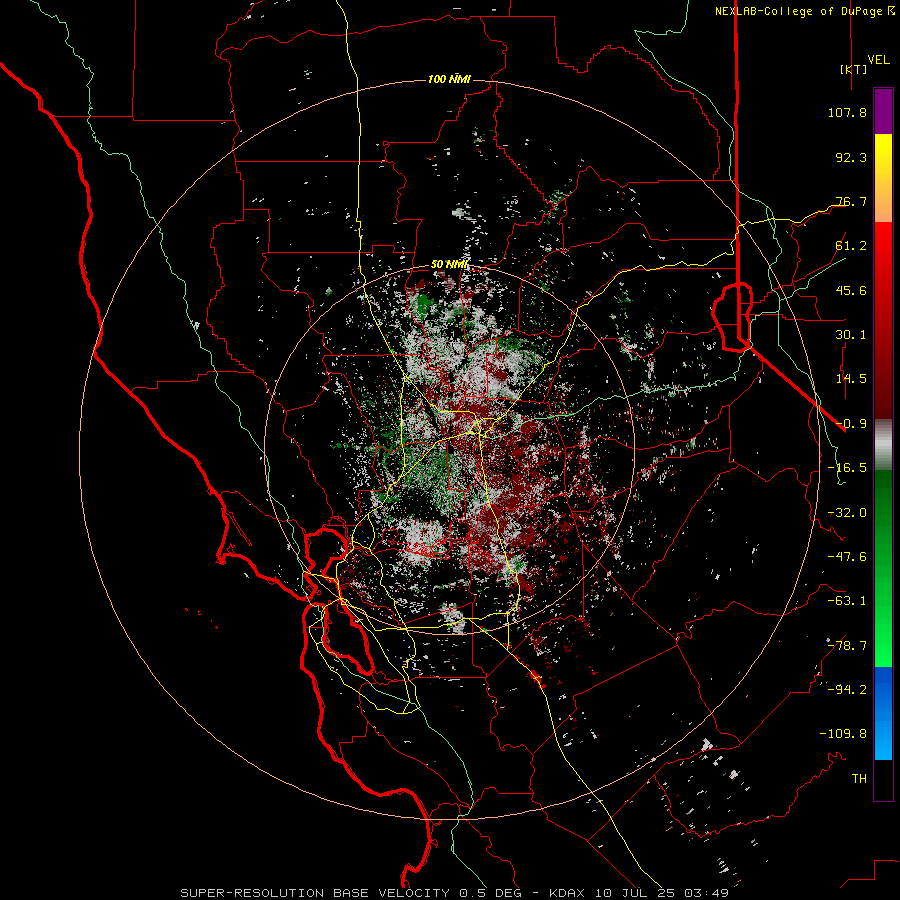The width and height of the screenshot is (900, 900).
Task: Click the -47.6 velocity scale value
Action: tap(847, 557)
